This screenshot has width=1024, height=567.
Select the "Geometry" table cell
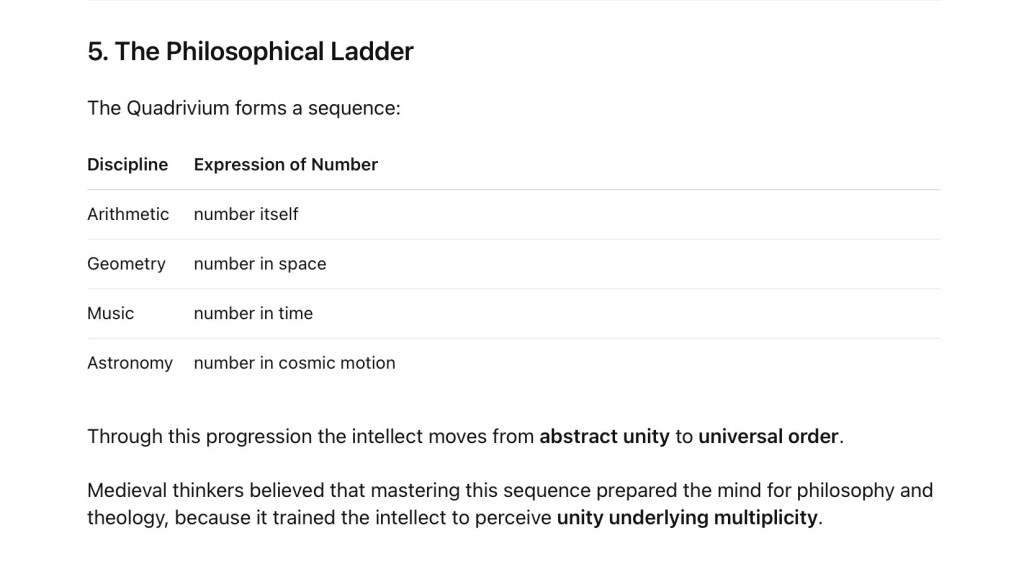tap(126, 264)
